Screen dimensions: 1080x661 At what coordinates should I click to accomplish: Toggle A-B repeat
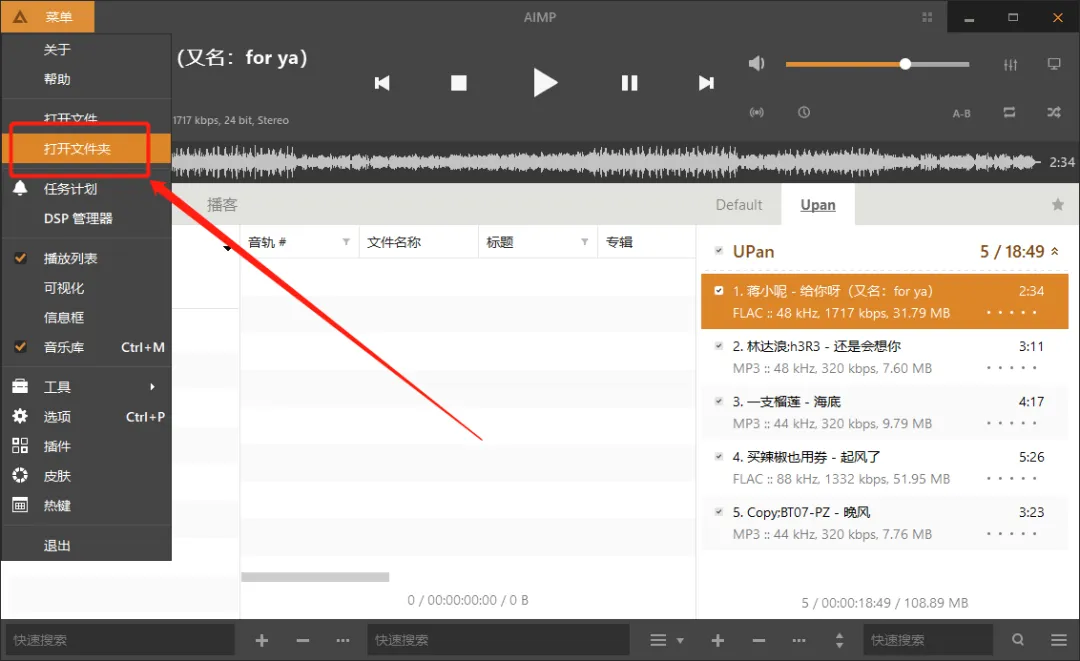pyautogui.click(x=962, y=114)
